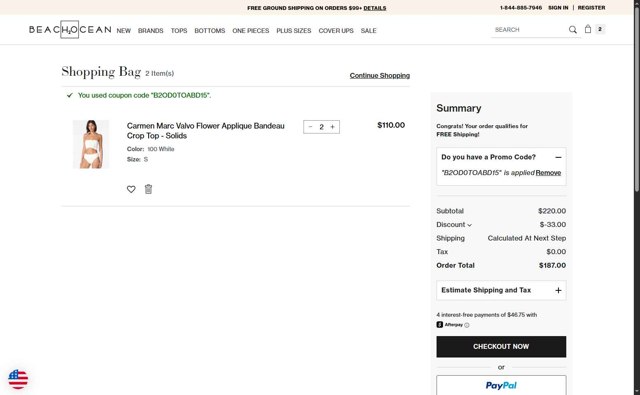
Task: Decrease quantity with minus button
Action: [310, 127]
